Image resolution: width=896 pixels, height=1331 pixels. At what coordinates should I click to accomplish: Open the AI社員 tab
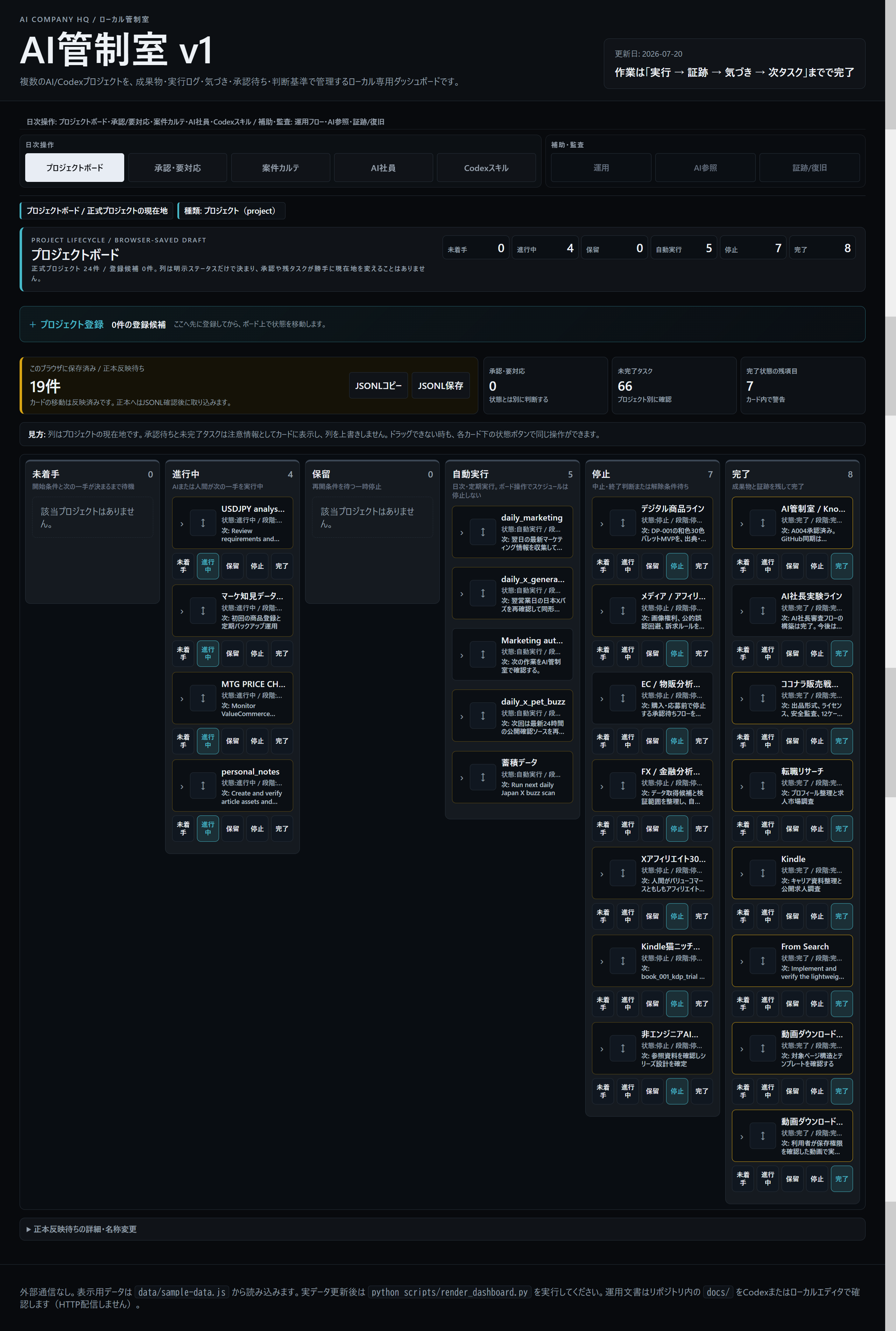coord(383,168)
